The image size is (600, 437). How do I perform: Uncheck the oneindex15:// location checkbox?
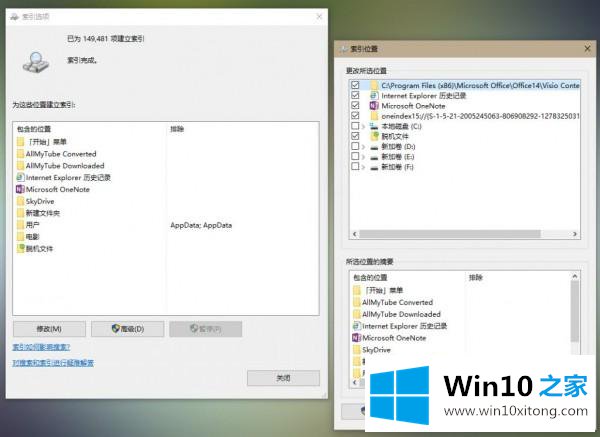pos(355,115)
